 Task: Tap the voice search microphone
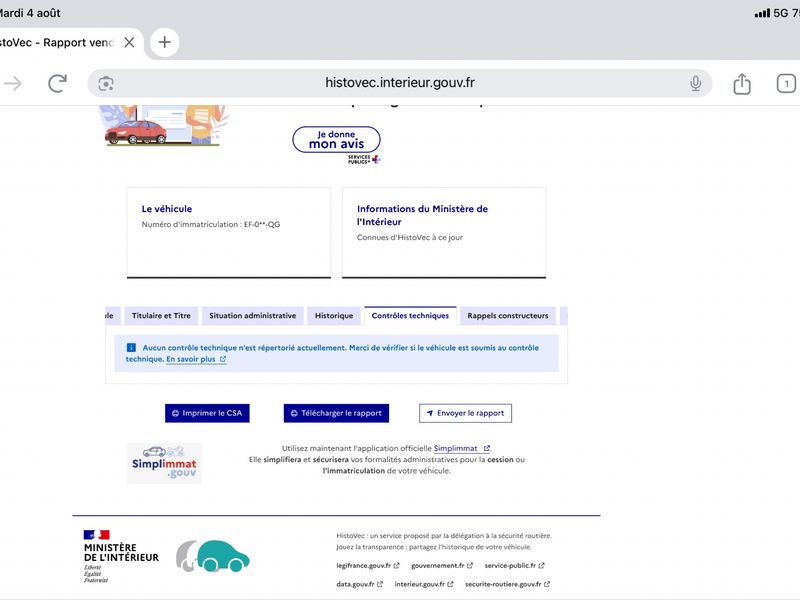695,83
